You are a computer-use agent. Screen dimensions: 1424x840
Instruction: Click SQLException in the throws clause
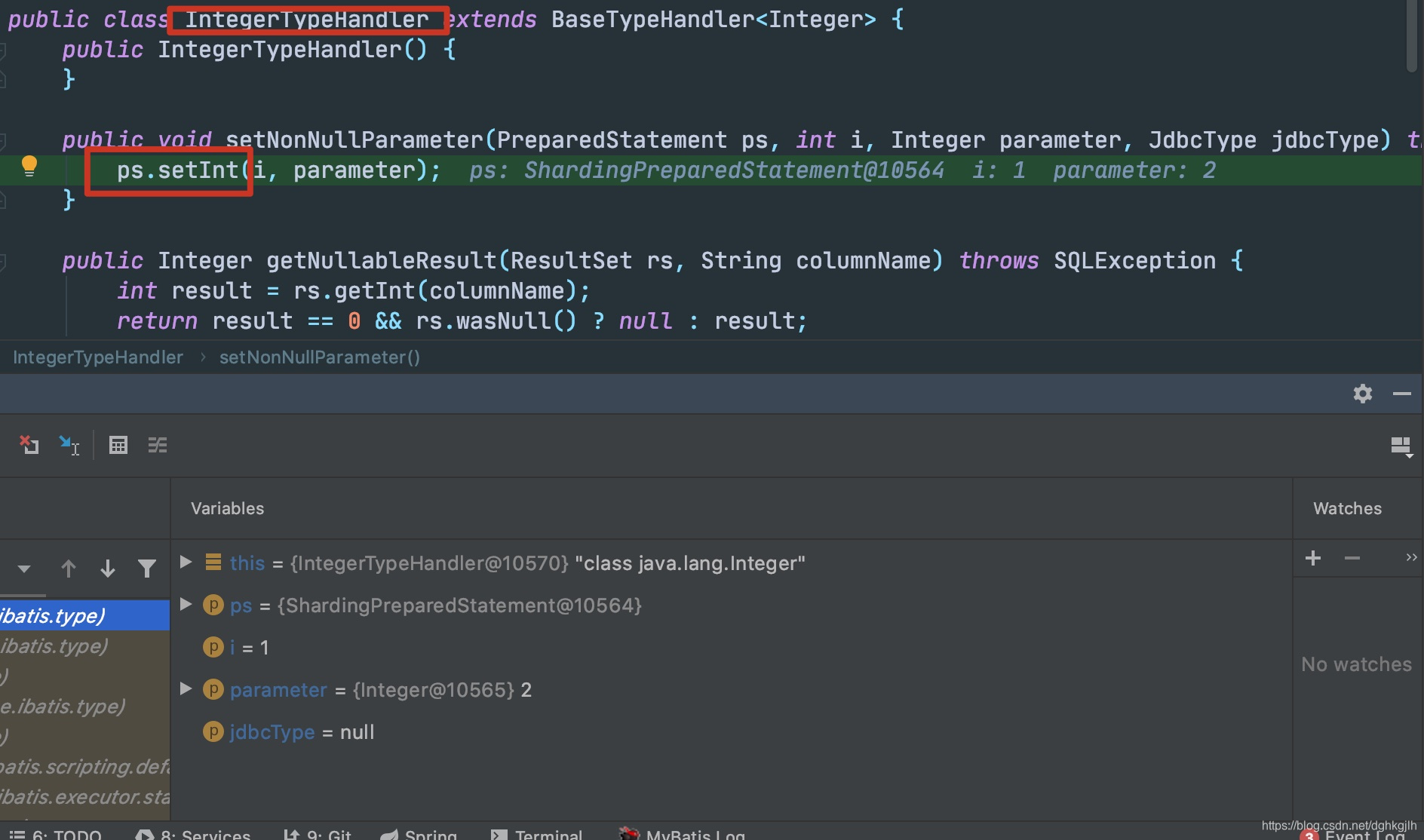tap(1134, 261)
